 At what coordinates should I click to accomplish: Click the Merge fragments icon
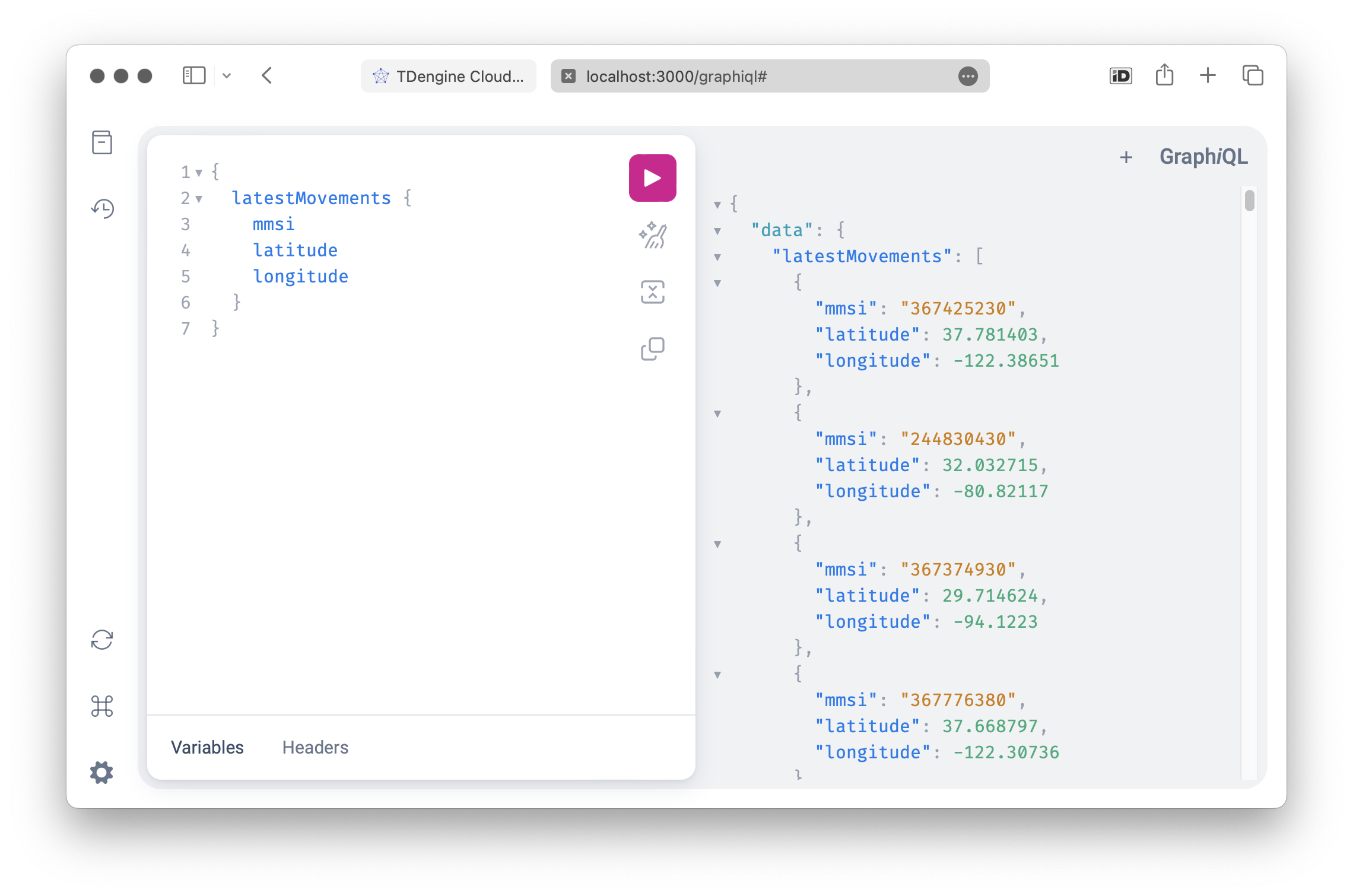(x=652, y=292)
